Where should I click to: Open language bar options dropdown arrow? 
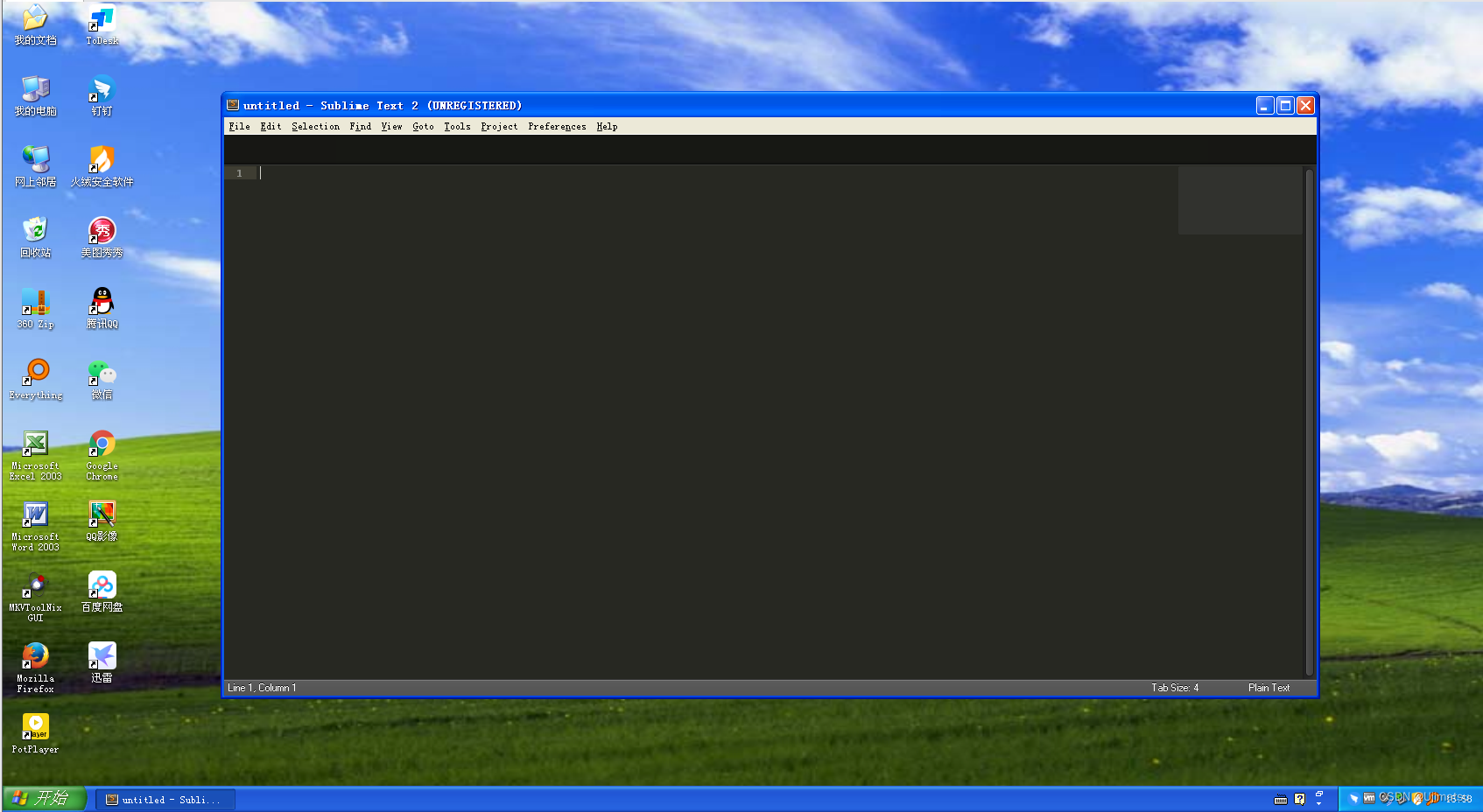1319,802
